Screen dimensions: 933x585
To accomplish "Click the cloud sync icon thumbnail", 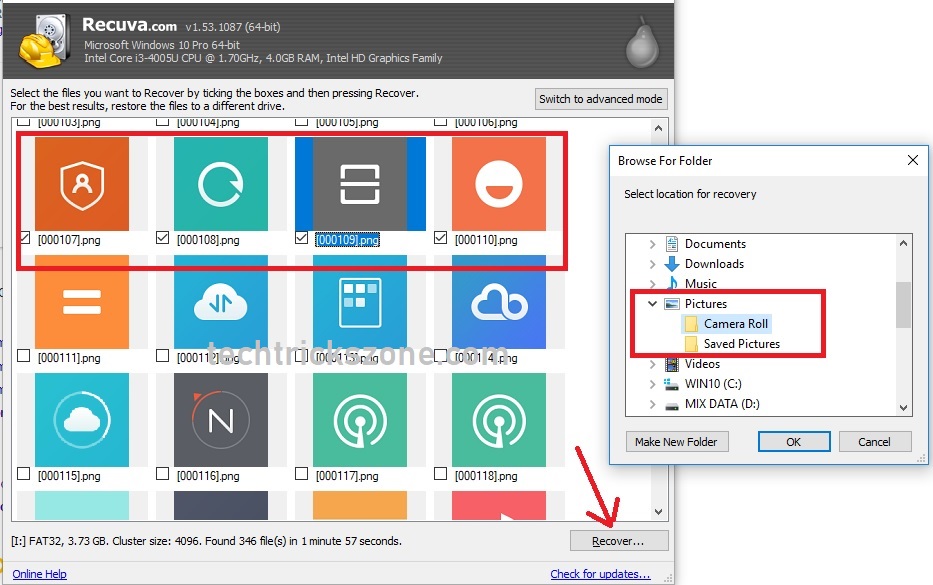I will (221, 302).
